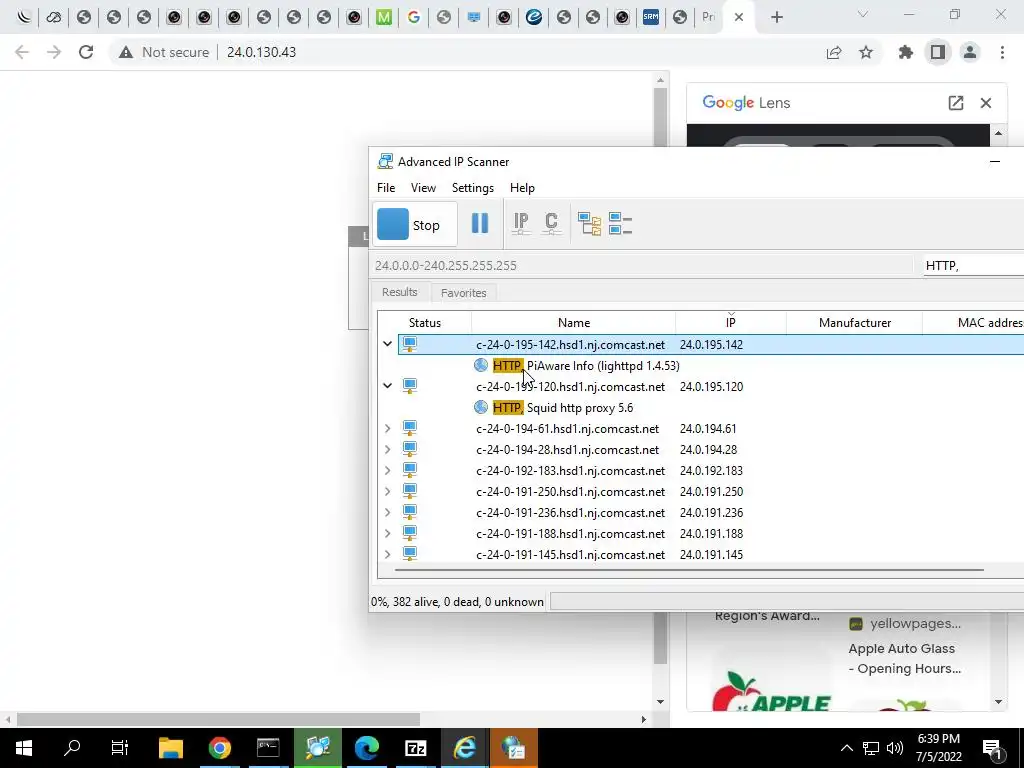Sort by the Name column header
Image resolution: width=1024 pixels, height=768 pixels.
pyautogui.click(x=573, y=323)
